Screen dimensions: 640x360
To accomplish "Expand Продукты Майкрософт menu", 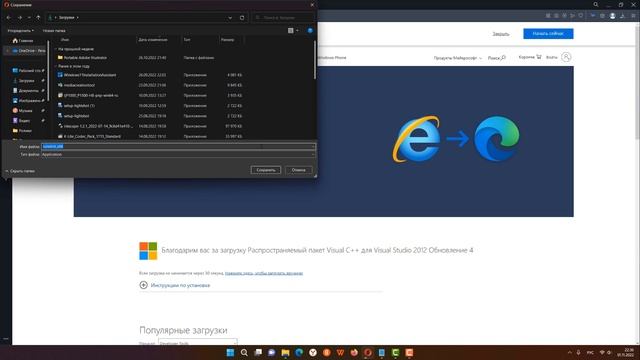I will 457,58.
